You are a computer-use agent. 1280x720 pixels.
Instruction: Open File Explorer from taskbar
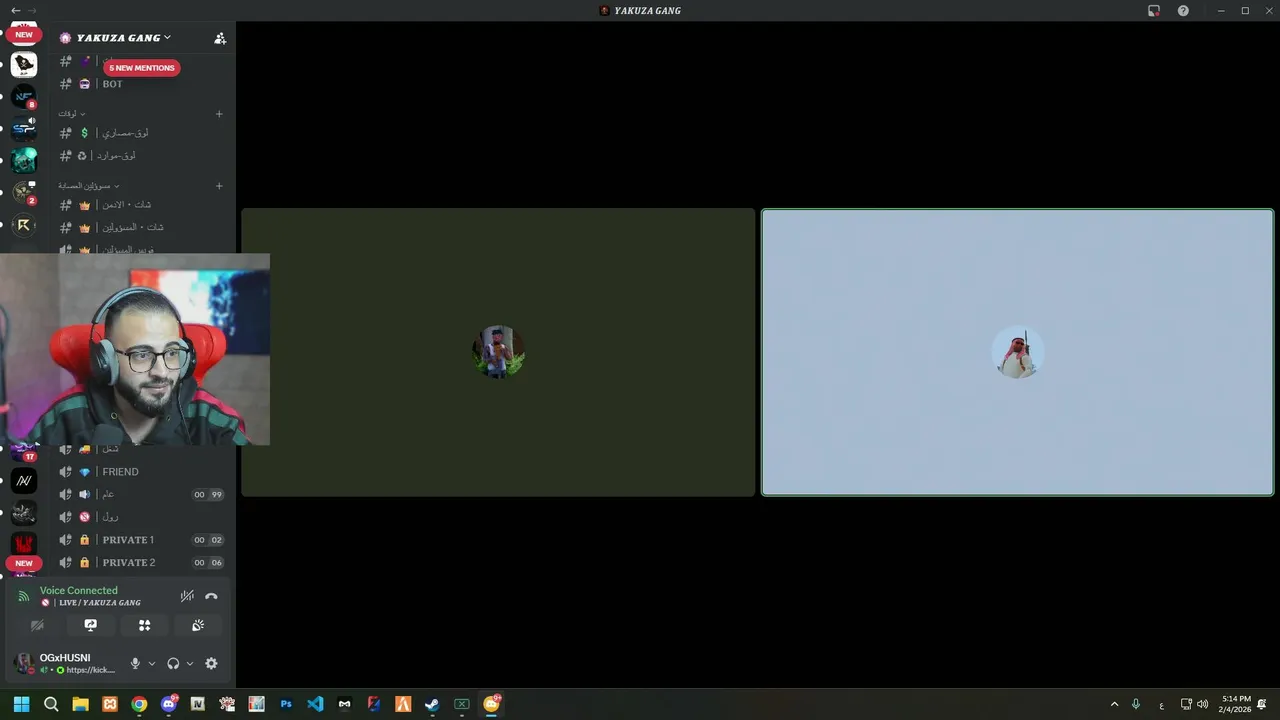[80, 704]
